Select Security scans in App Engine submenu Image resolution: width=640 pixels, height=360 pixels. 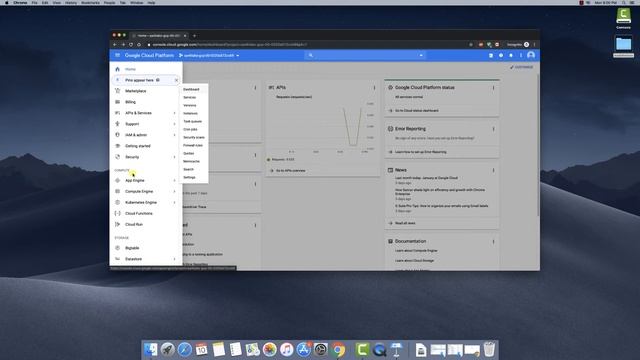pyautogui.click(x=194, y=137)
